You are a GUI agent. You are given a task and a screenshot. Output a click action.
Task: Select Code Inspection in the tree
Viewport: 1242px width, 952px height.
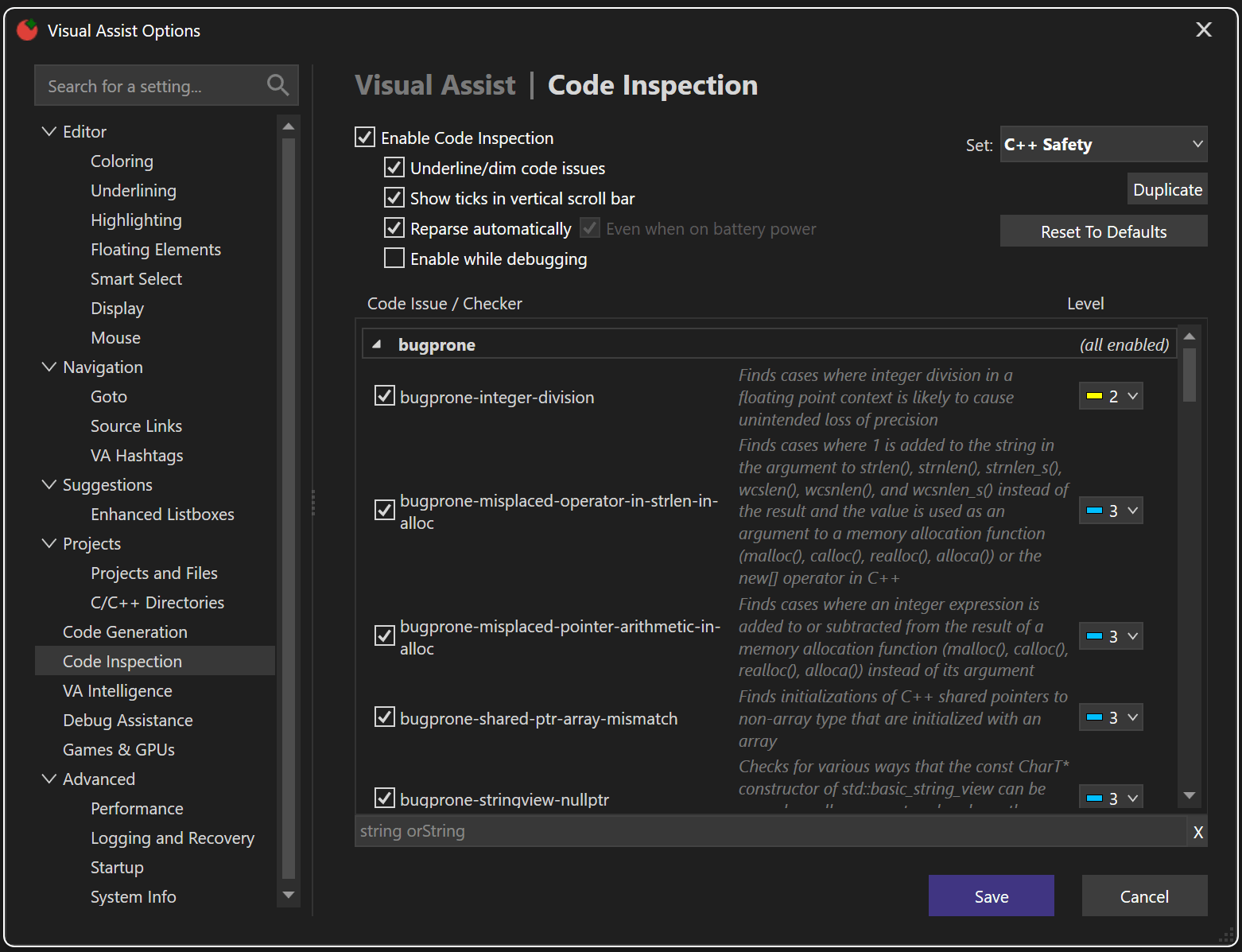(155, 661)
